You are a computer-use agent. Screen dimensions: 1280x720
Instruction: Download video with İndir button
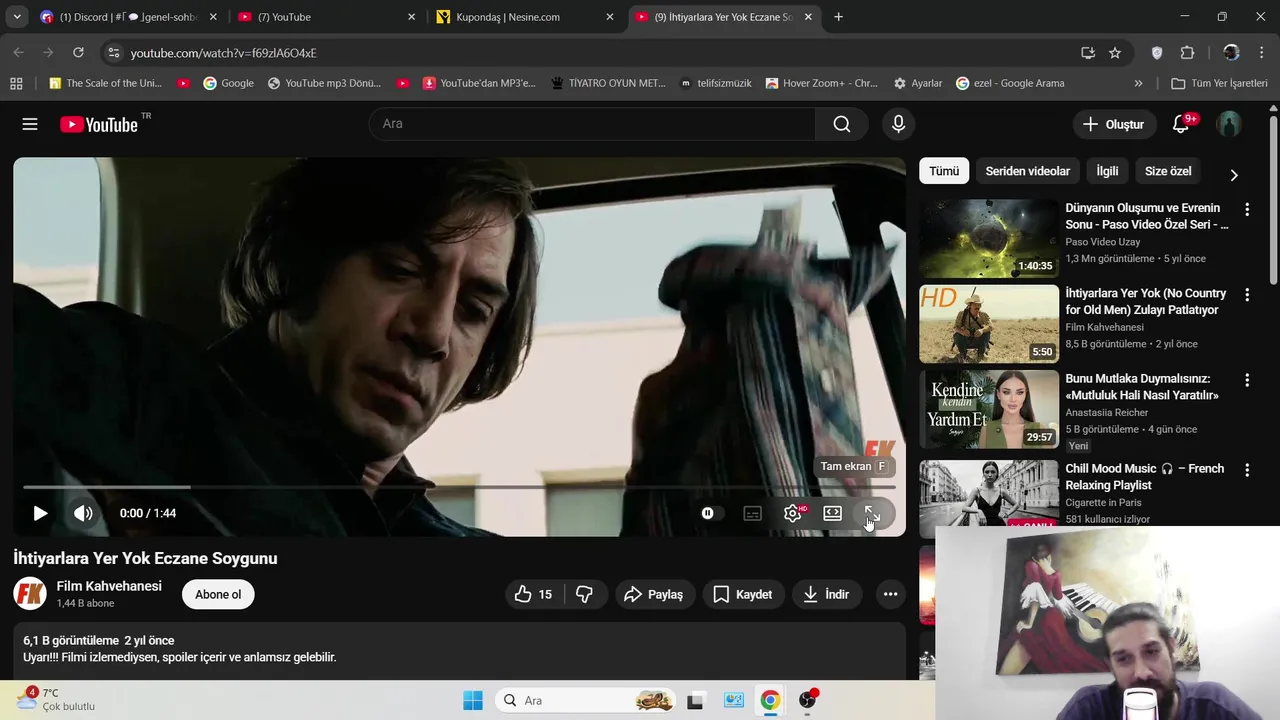click(827, 594)
